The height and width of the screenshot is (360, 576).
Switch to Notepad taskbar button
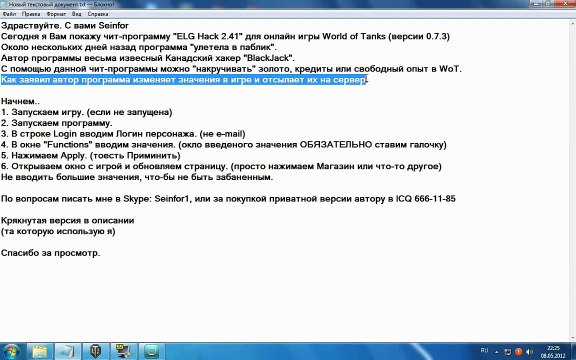(x=68, y=352)
